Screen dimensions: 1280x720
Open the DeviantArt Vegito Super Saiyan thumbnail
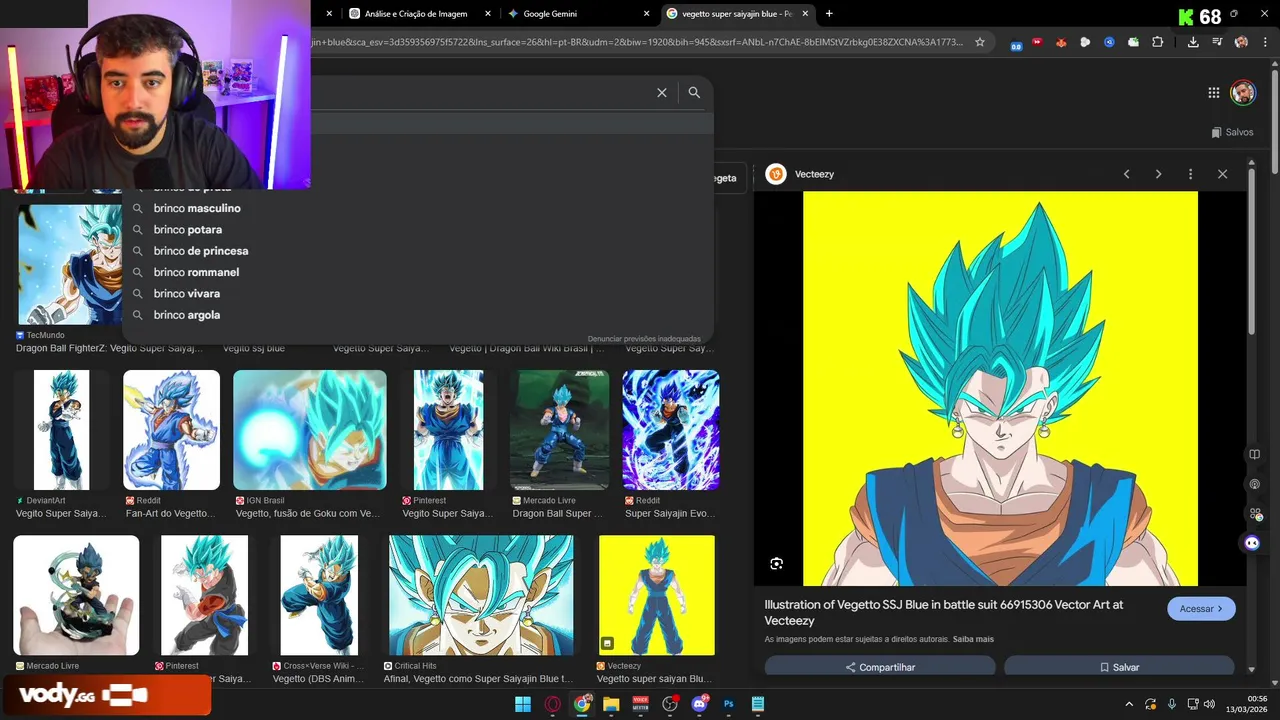point(61,430)
